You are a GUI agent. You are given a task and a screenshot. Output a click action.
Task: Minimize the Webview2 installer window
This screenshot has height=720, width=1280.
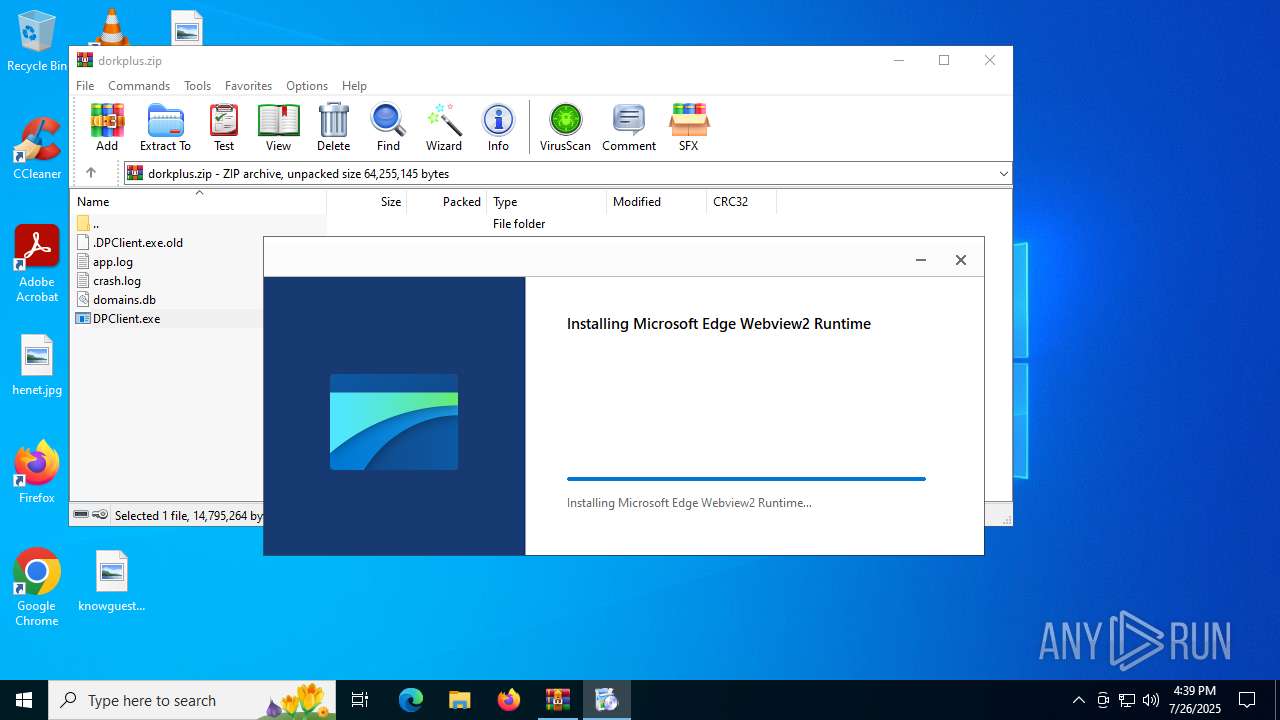[921, 260]
